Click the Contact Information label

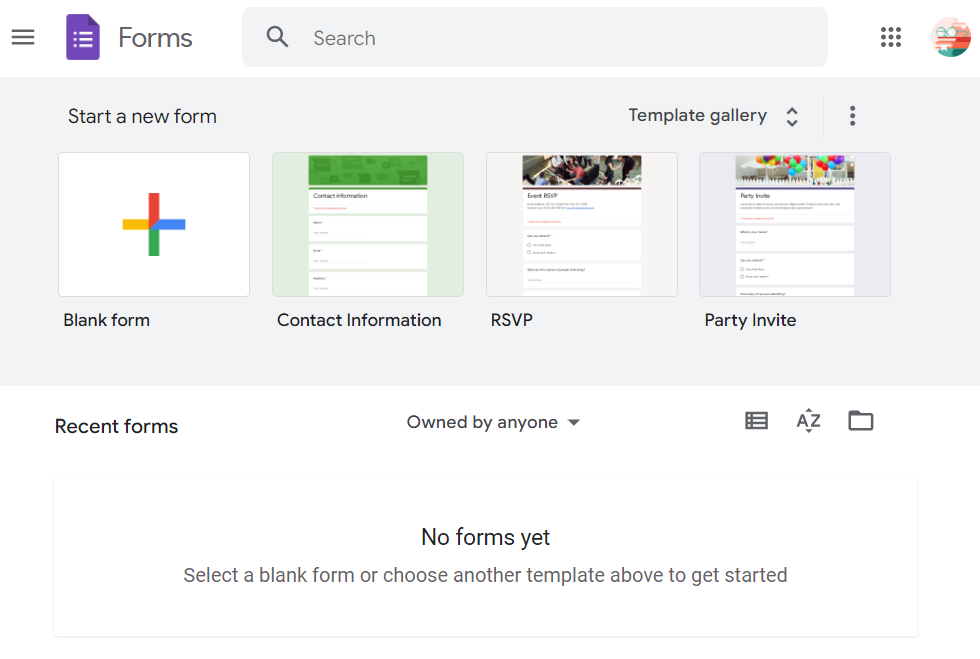[x=359, y=320]
